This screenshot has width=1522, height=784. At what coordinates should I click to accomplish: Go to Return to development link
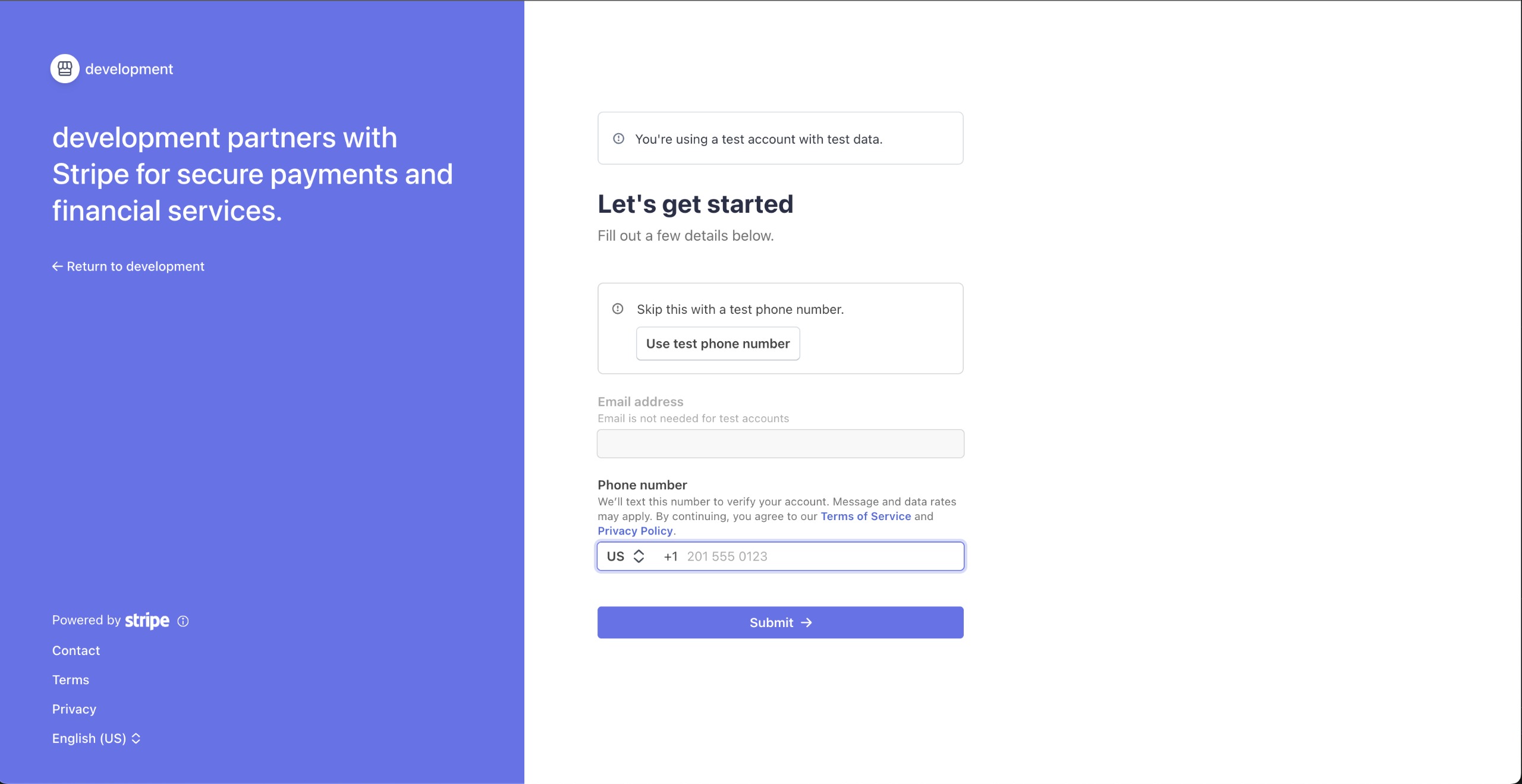[135, 266]
